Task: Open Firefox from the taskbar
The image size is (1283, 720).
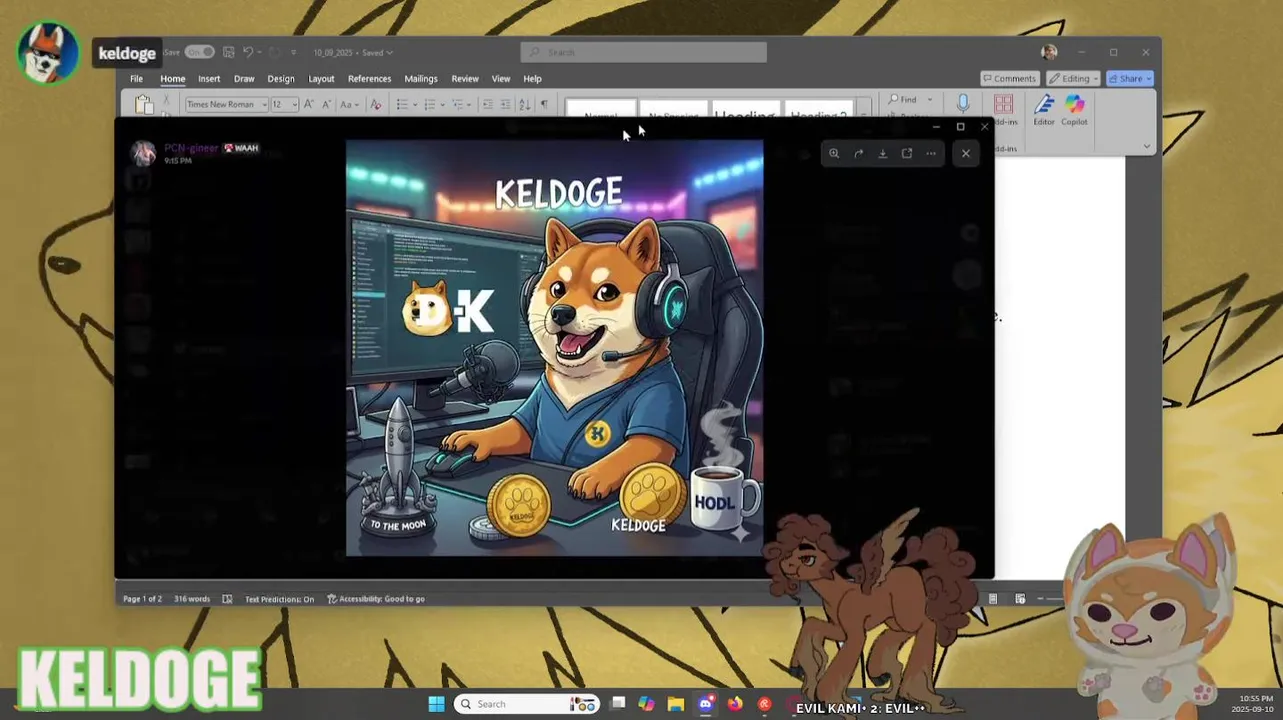Action: [735, 704]
